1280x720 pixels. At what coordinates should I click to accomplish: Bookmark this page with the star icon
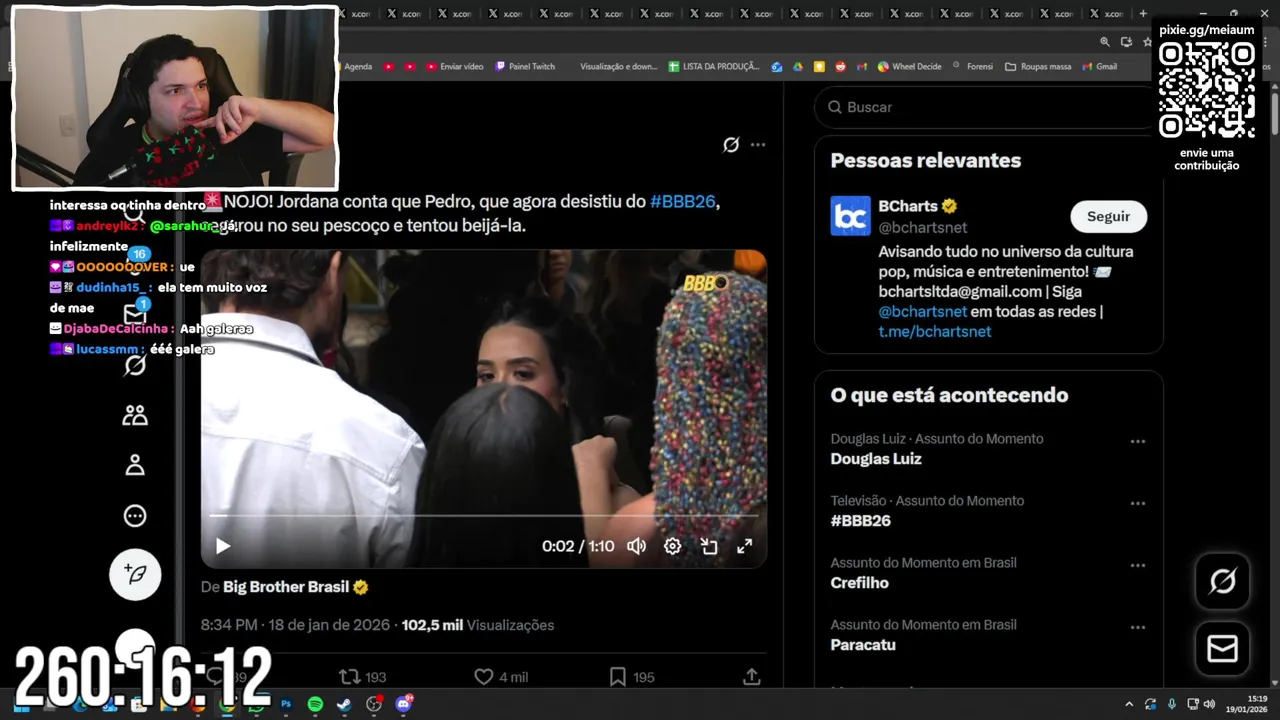click(x=1147, y=42)
